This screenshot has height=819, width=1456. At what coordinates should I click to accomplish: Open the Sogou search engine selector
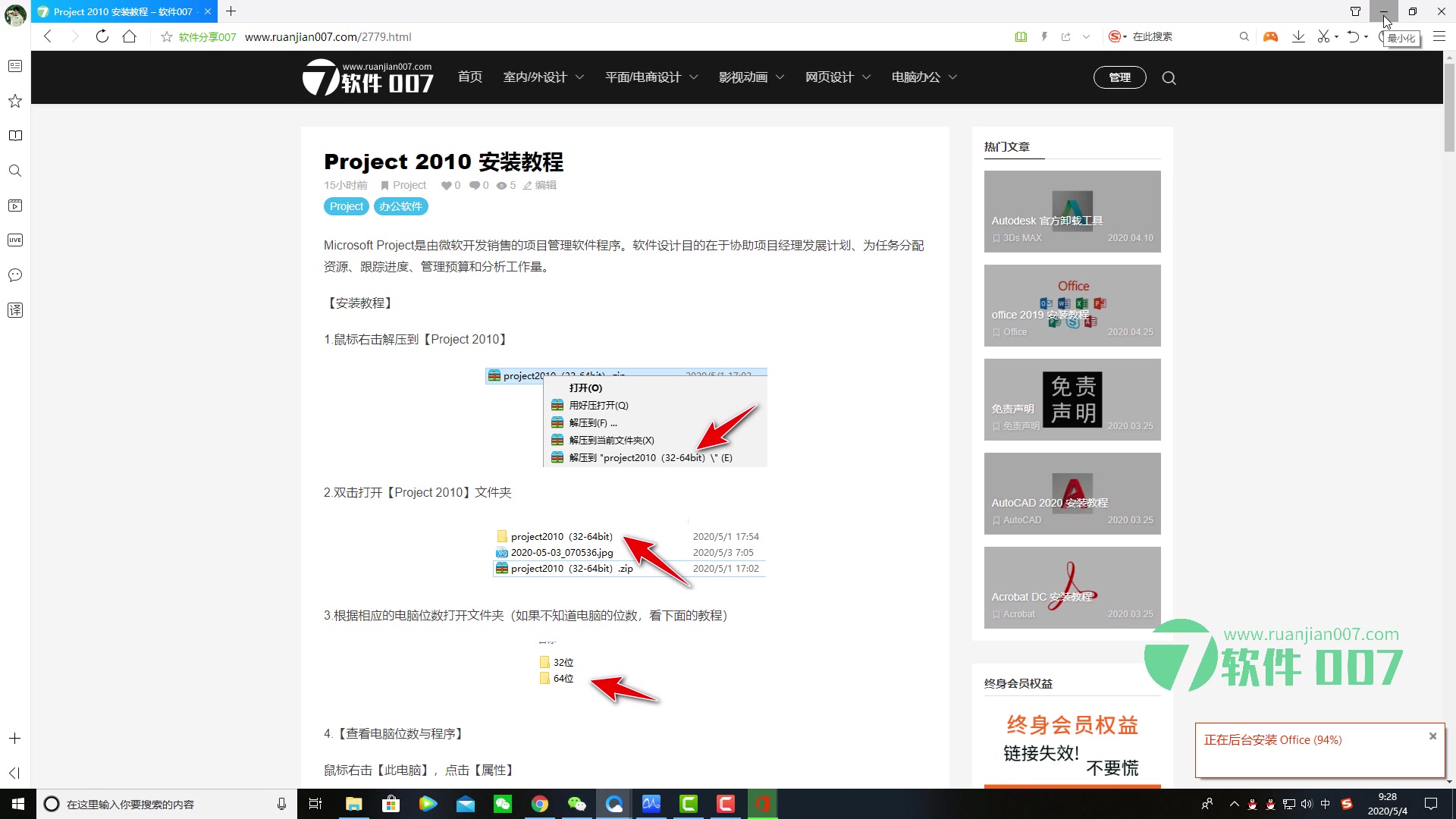pyautogui.click(x=1118, y=36)
